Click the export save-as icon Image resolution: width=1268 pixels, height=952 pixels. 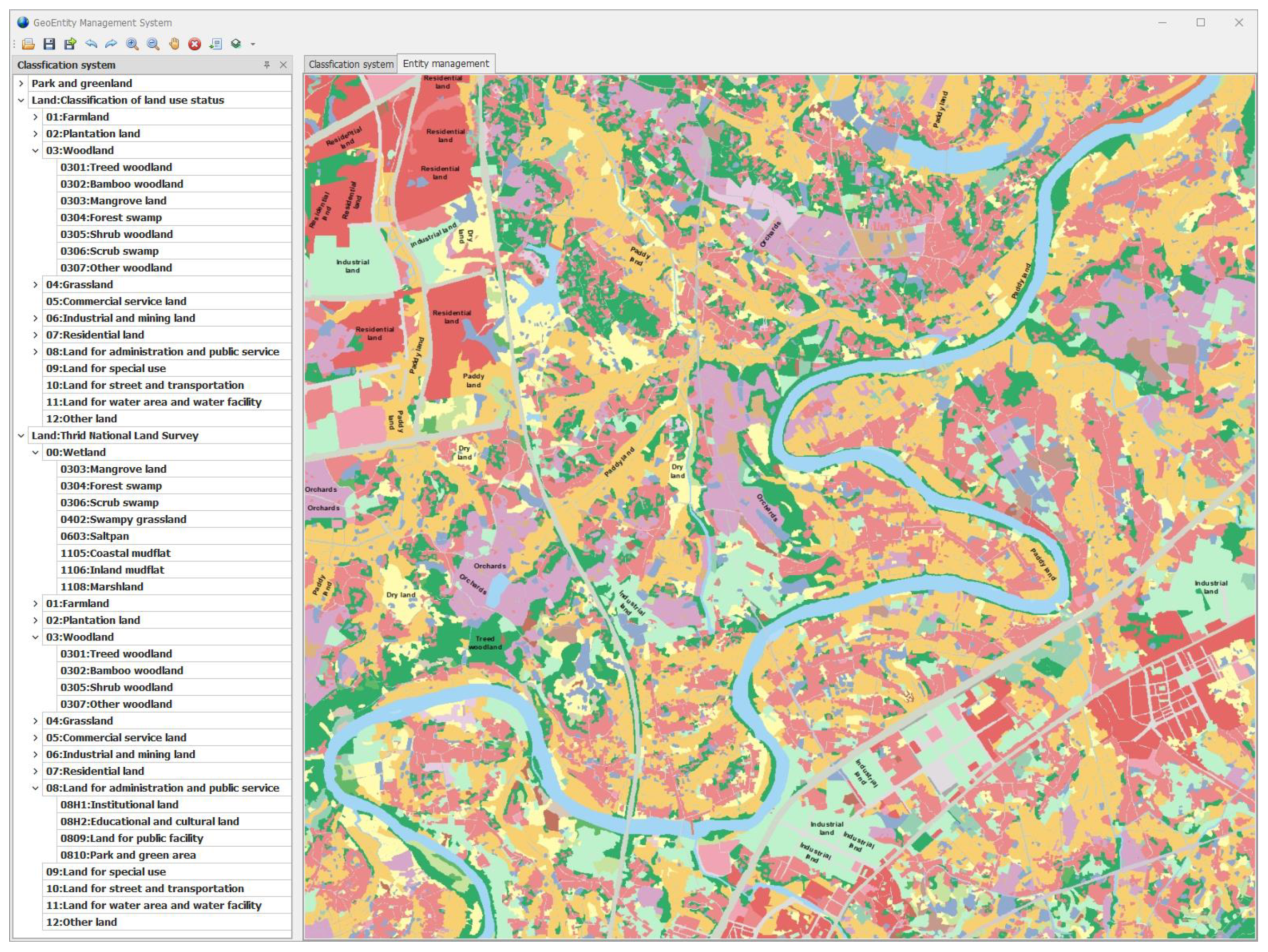(x=70, y=44)
